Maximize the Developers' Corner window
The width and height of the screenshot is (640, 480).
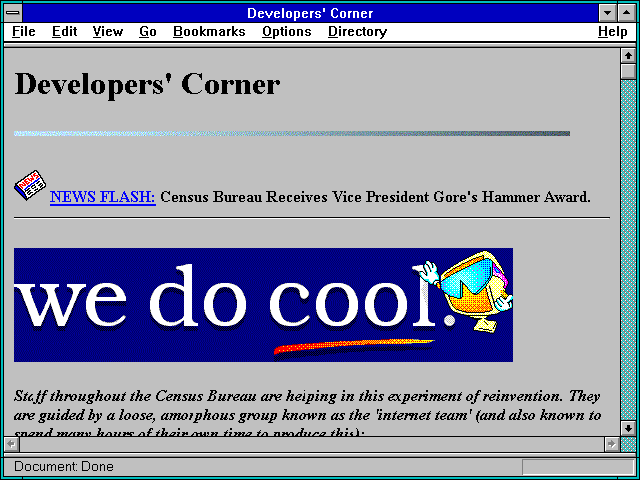[627, 13]
